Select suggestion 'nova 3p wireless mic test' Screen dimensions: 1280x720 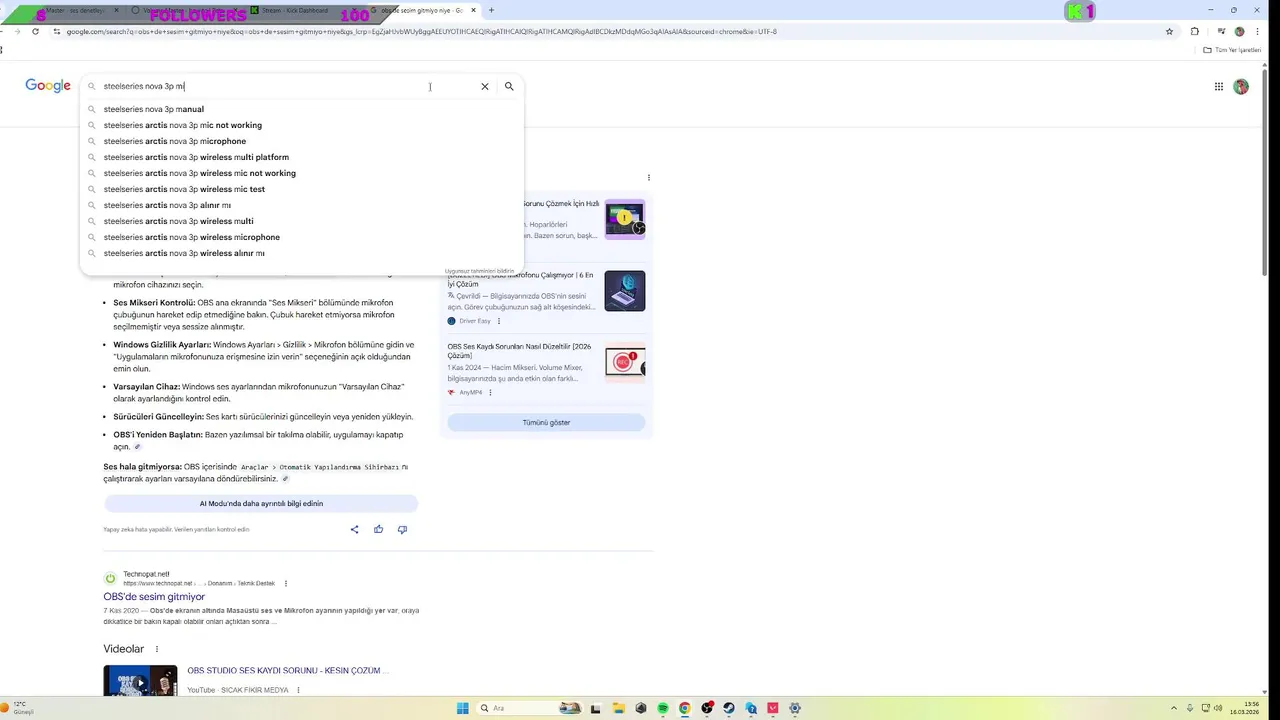pos(301,189)
